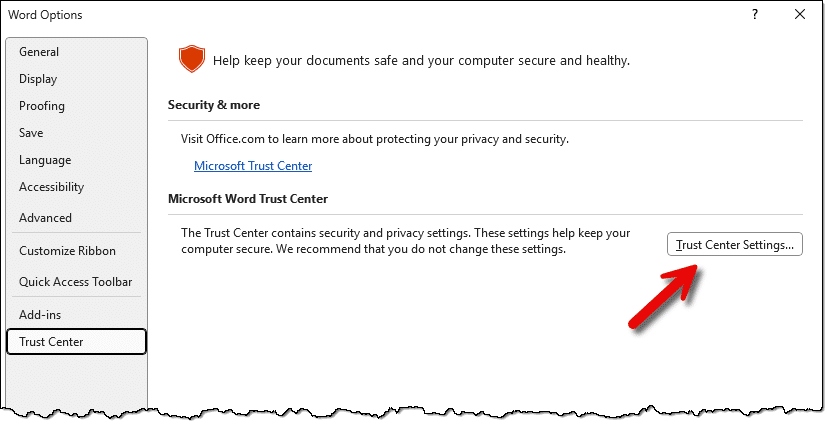Show the Advanced options
This screenshot has height=427, width=828.
tap(45, 218)
